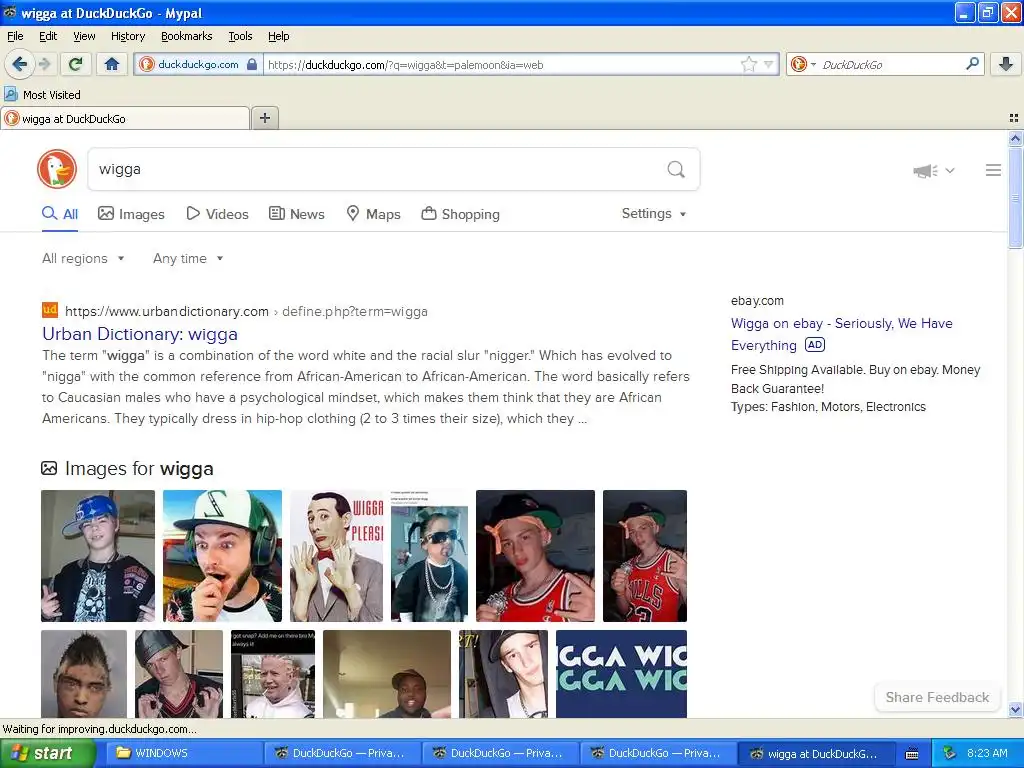Focus the DuckDuckGo toolbar search field
The image size is (1024, 768).
(890, 64)
